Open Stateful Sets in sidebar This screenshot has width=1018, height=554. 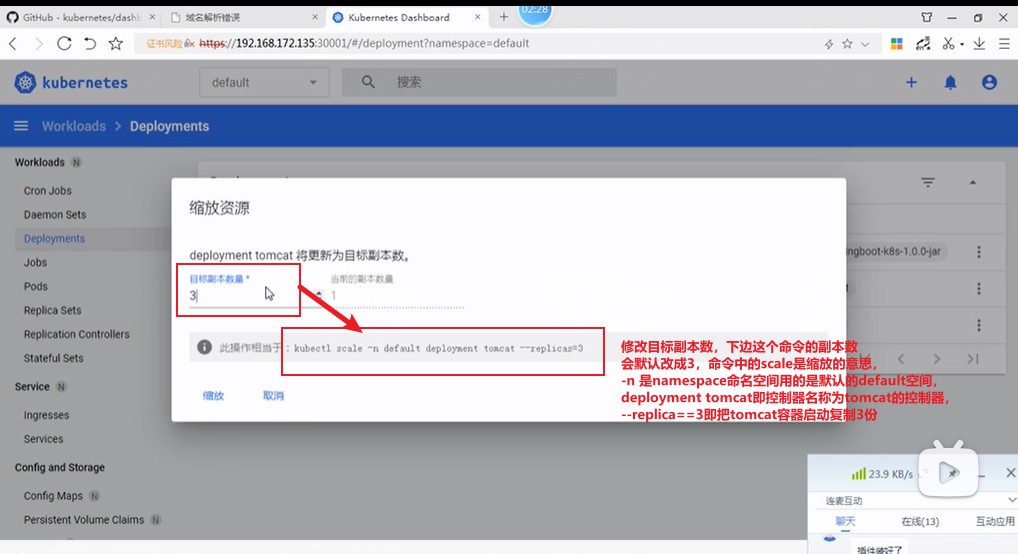(53, 358)
